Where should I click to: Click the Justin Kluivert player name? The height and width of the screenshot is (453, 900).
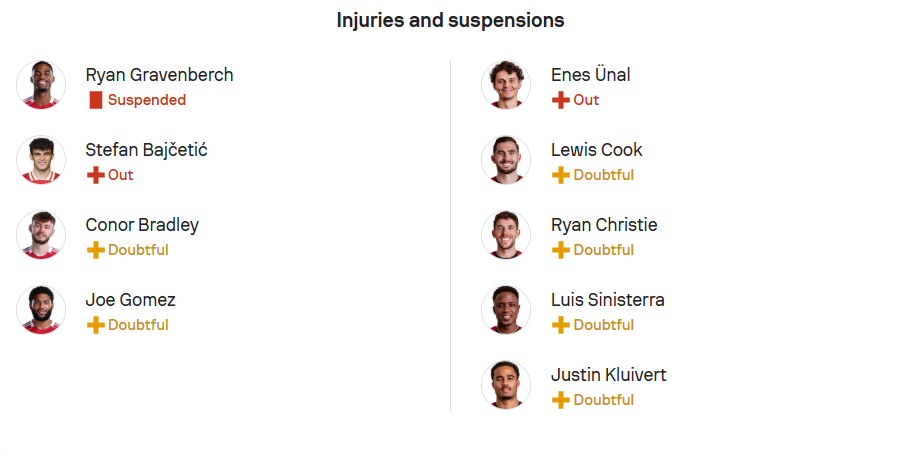(x=608, y=375)
